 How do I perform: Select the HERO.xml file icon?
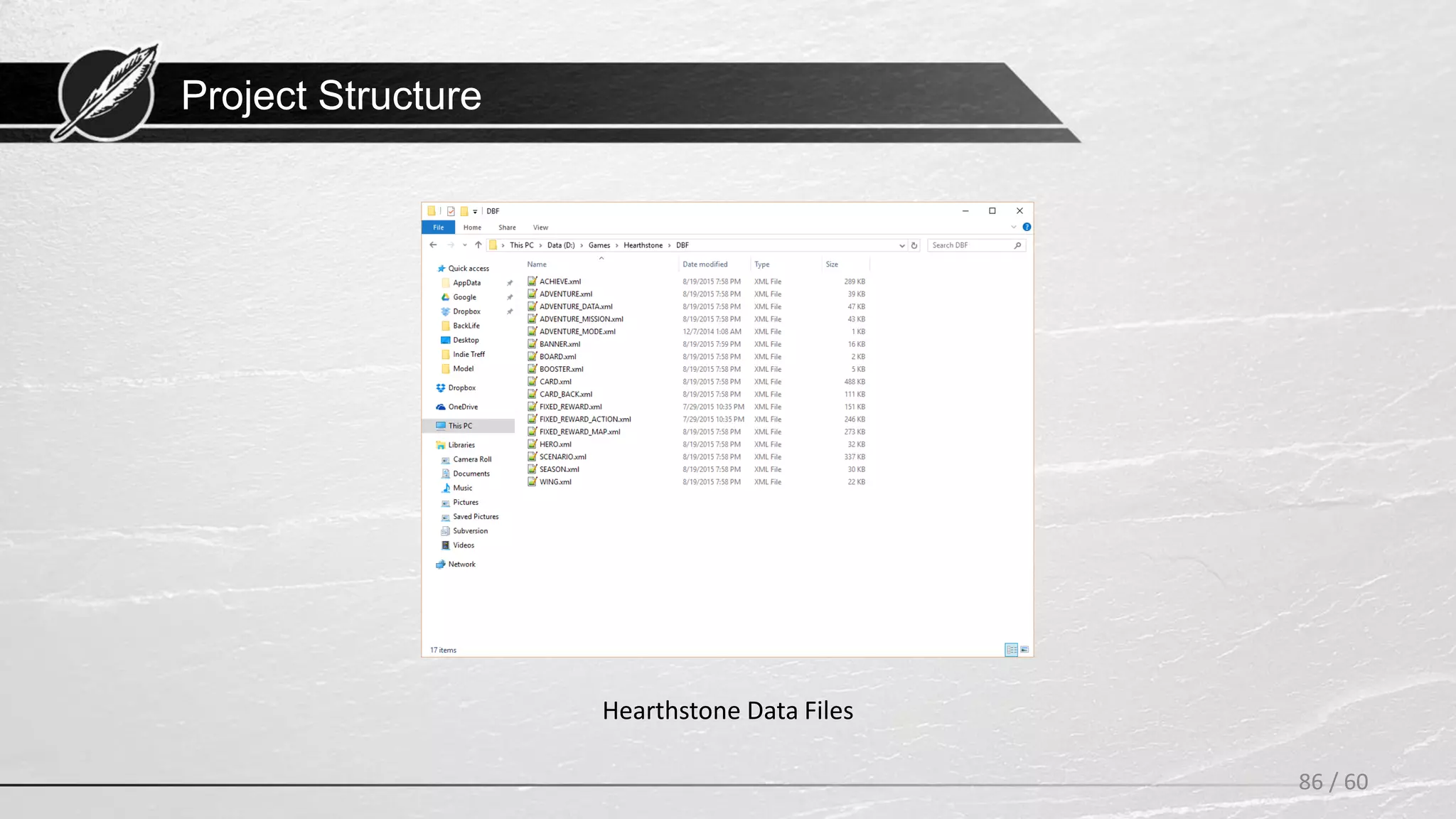[532, 444]
